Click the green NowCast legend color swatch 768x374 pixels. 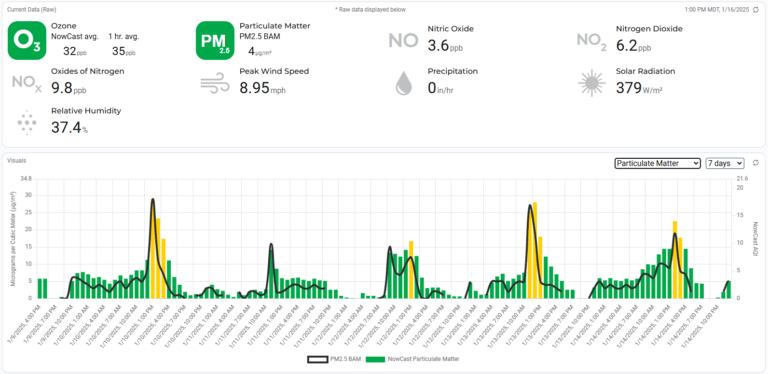point(375,359)
